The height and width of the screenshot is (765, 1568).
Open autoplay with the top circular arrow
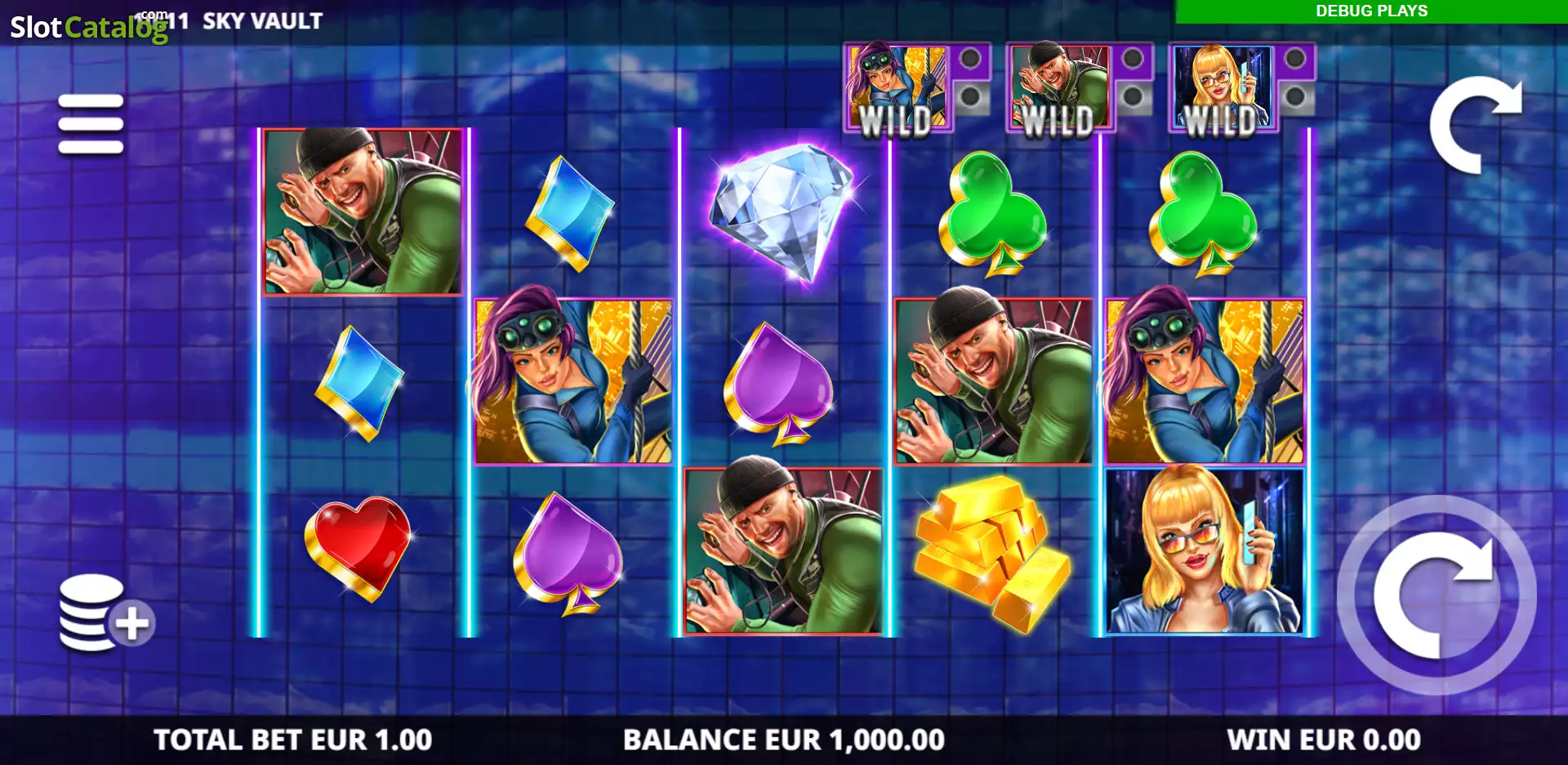[x=1475, y=124]
